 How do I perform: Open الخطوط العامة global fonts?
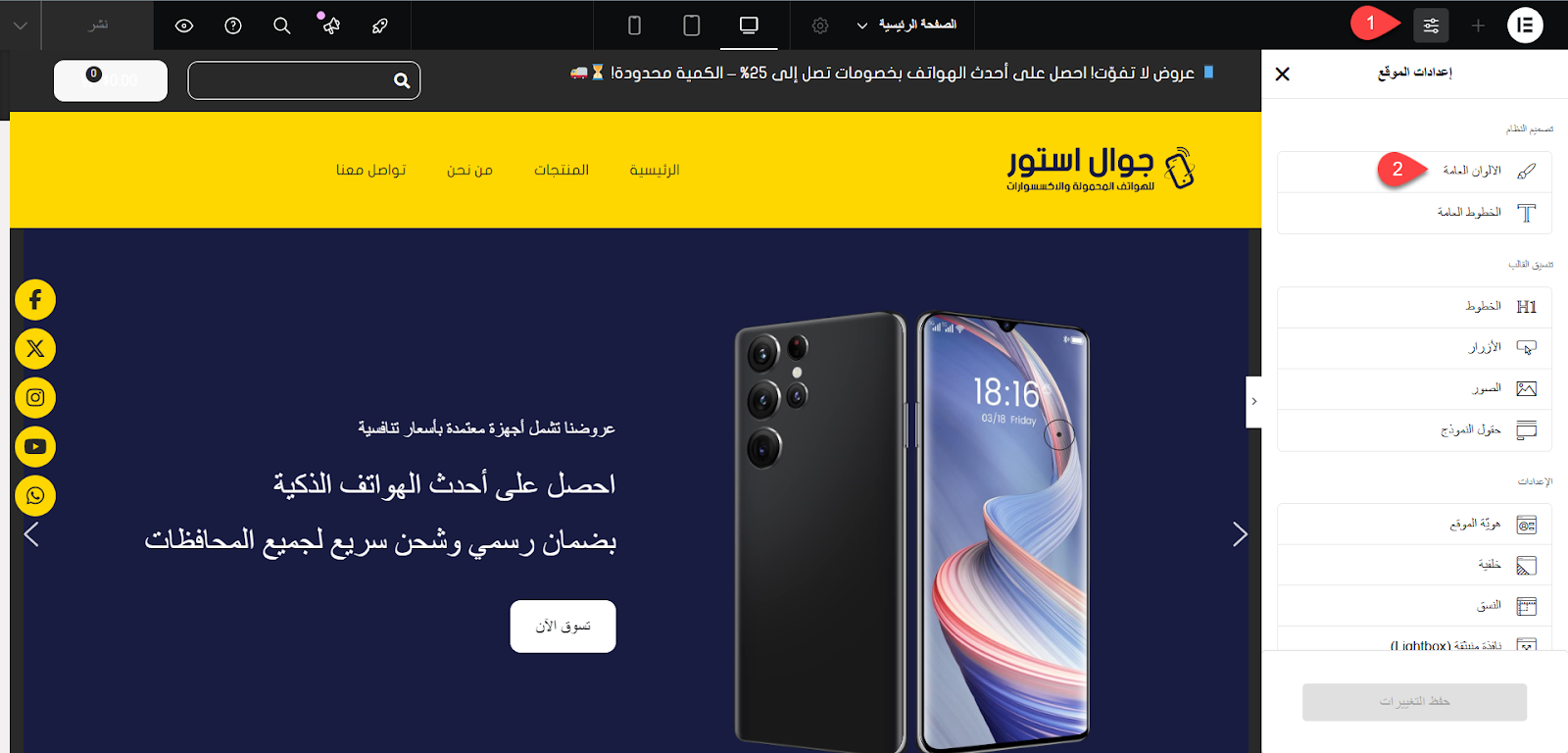(x=1414, y=213)
